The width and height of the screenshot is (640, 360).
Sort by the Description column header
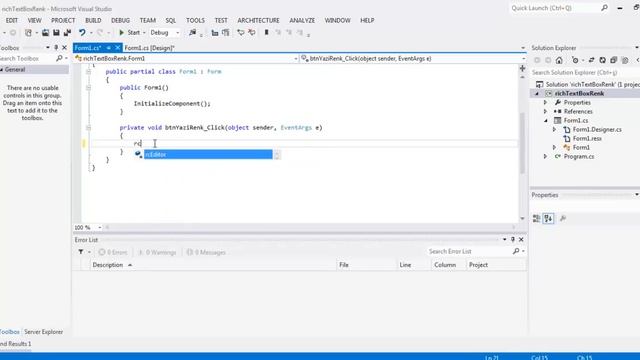(213, 265)
